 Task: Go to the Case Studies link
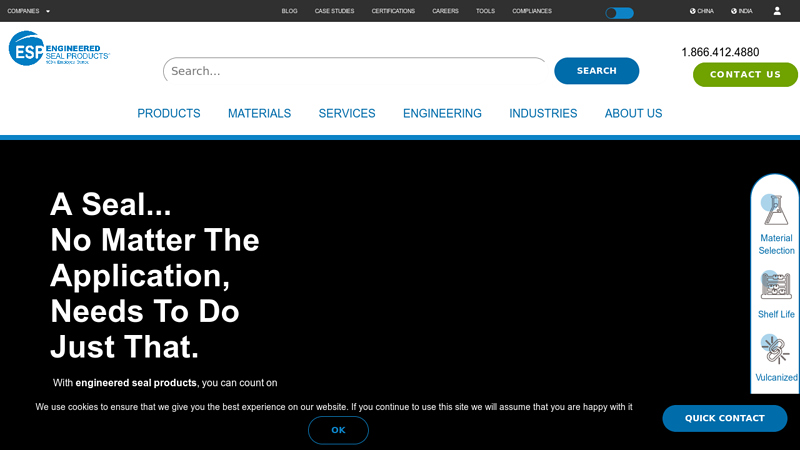click(334, 11)
